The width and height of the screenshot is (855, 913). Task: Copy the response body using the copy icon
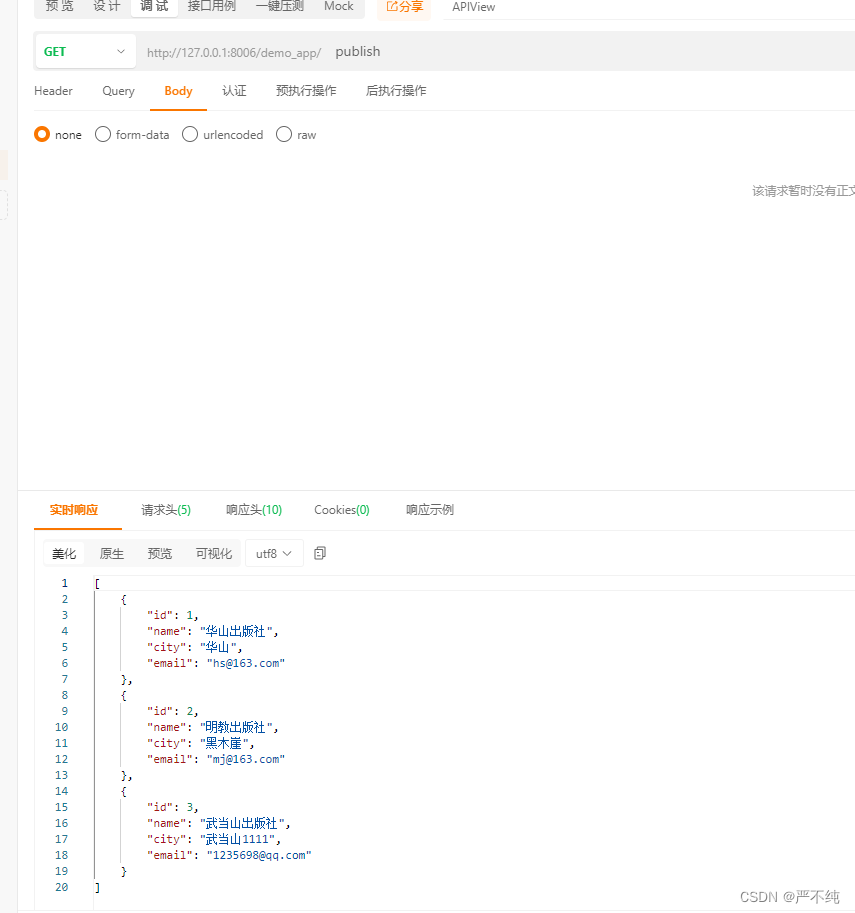coord(319,552)
